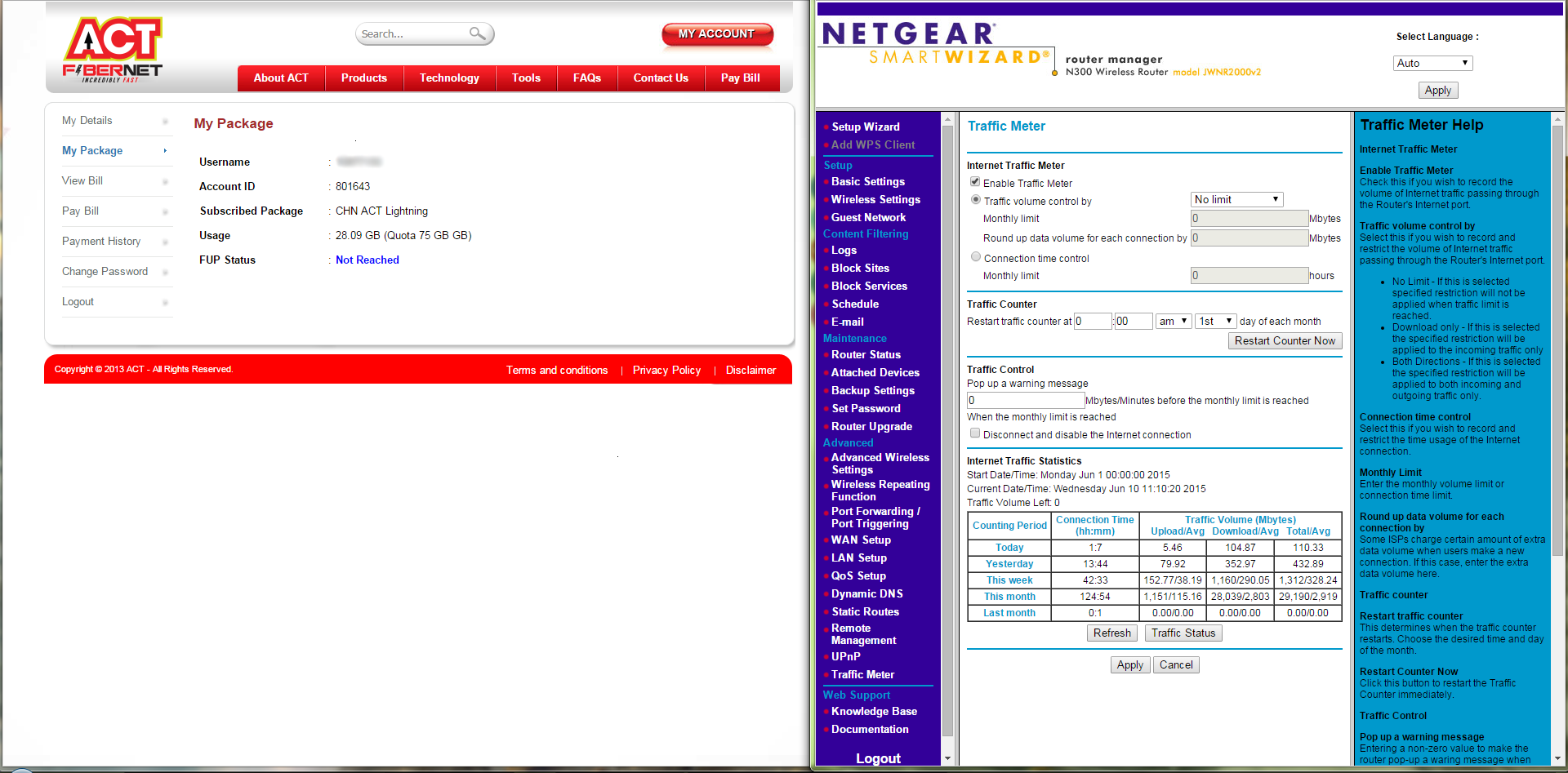Open the Select Language dropdown
Viewport: 1568px width, 773px height.
coord(1432,63)
